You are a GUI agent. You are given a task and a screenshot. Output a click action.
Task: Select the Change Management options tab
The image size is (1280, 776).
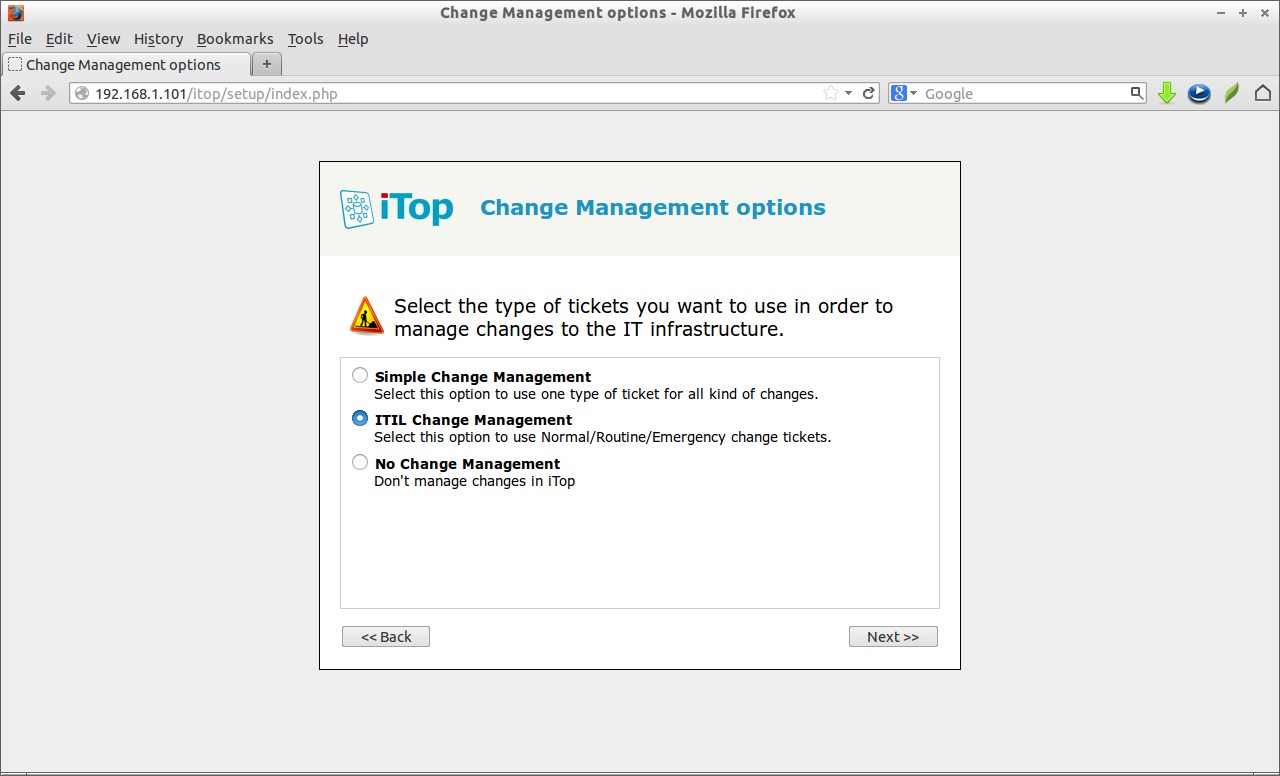click(126, 64)
